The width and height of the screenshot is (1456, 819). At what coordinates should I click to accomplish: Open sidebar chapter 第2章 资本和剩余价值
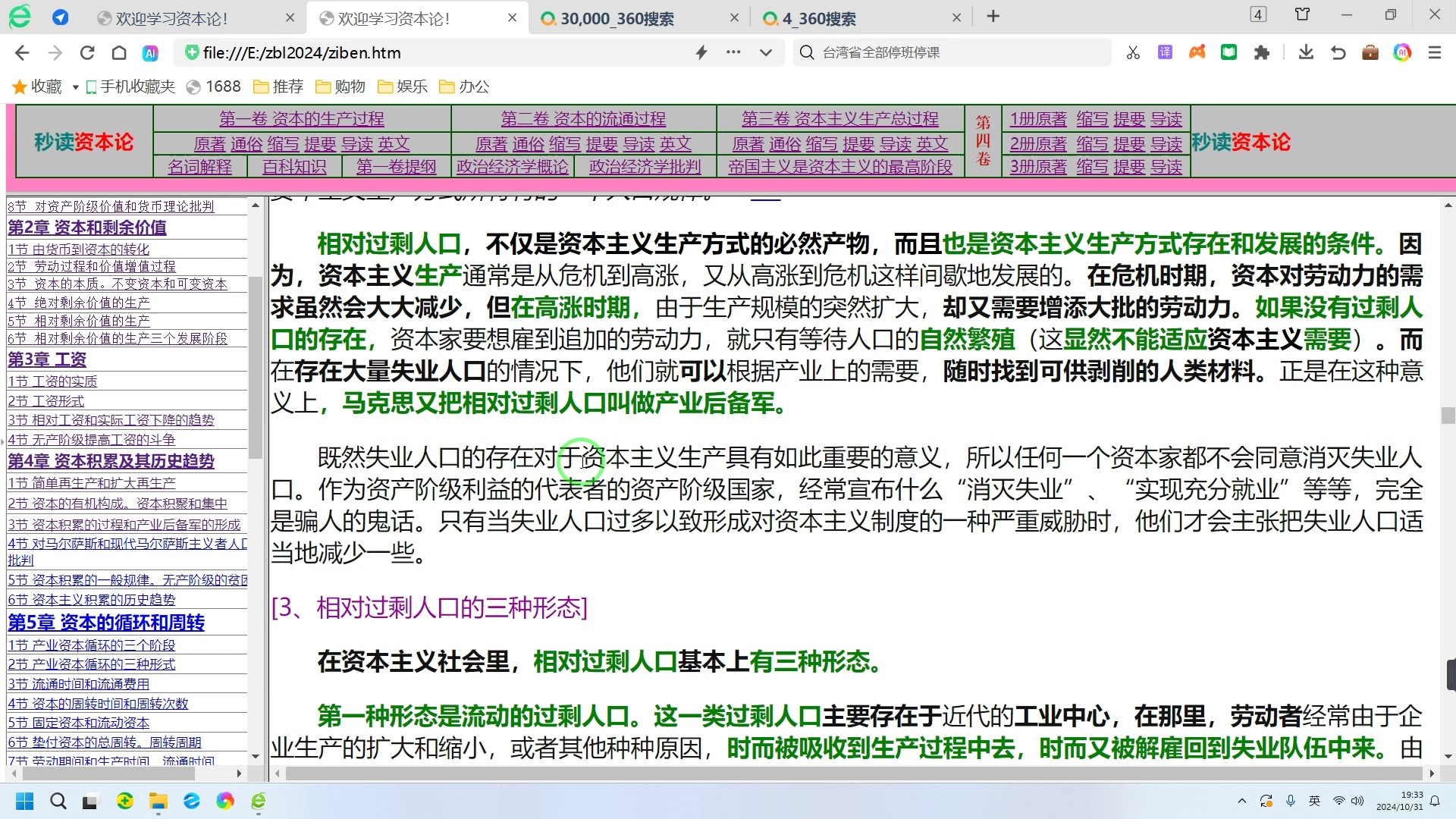[x=87, y=227]
